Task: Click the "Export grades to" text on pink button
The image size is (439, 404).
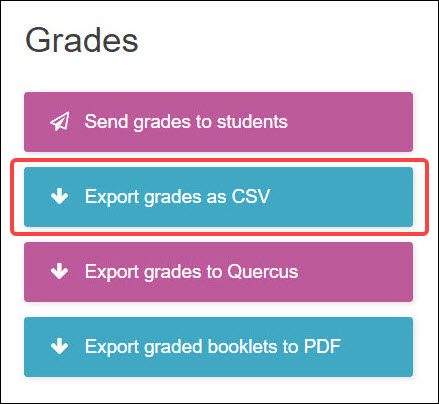Action: 154,272
